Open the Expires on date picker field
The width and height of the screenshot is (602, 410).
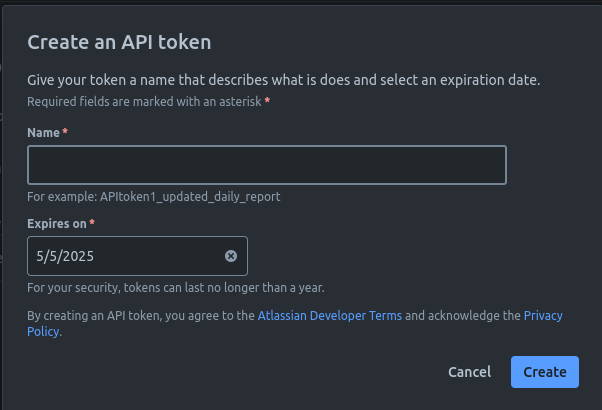coord(137,256)
